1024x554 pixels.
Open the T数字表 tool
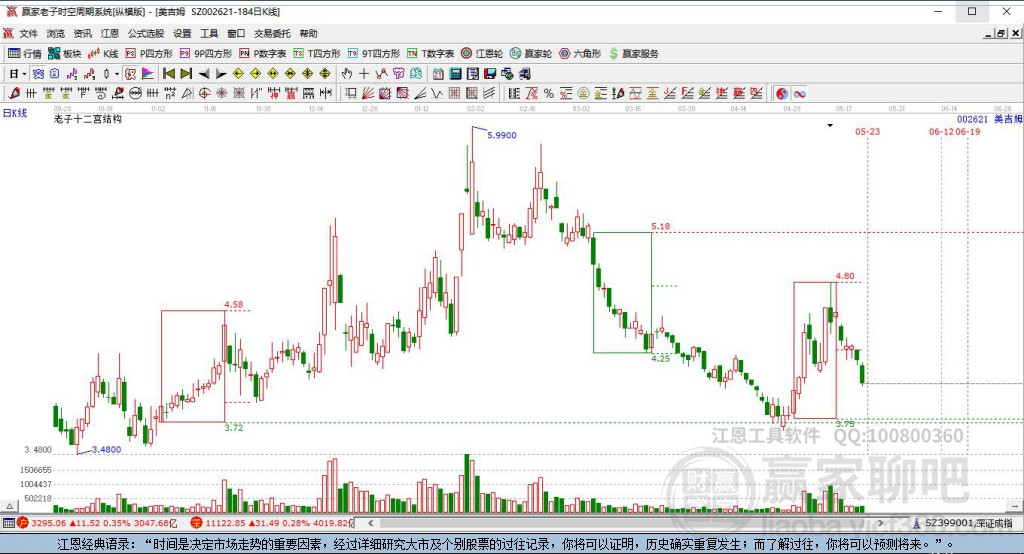click(x=430, y=54)
